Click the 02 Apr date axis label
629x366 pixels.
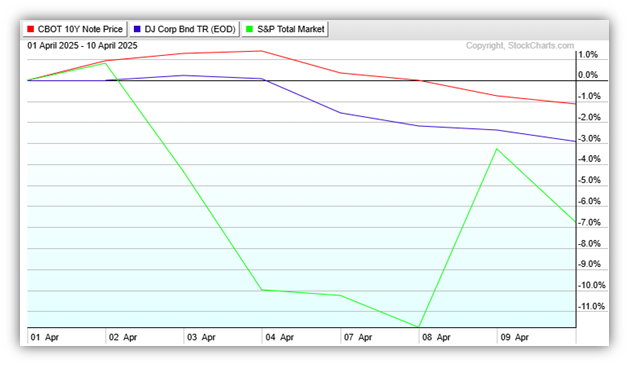[x=123, y=338]
